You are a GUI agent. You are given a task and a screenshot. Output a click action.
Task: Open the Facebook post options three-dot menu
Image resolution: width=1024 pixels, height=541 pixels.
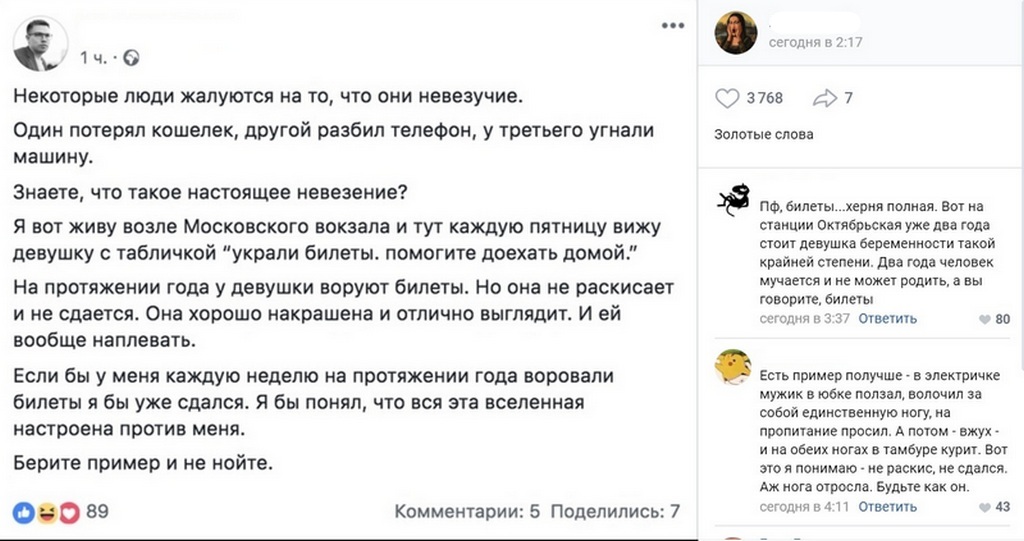[672, 24]
